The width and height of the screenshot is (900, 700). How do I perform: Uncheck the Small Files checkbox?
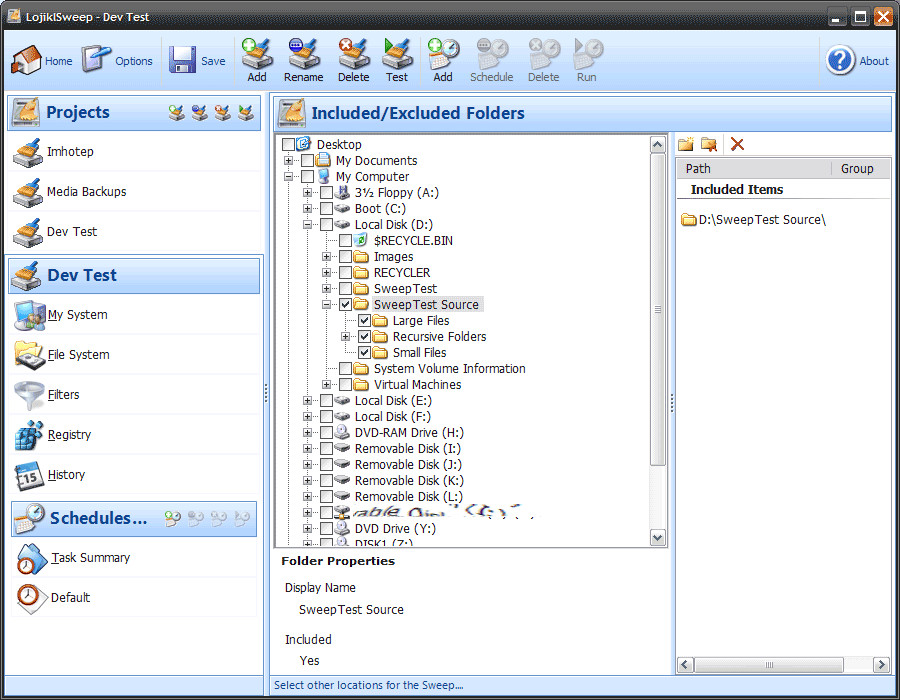pyautogui.click(x=364, y=353)
